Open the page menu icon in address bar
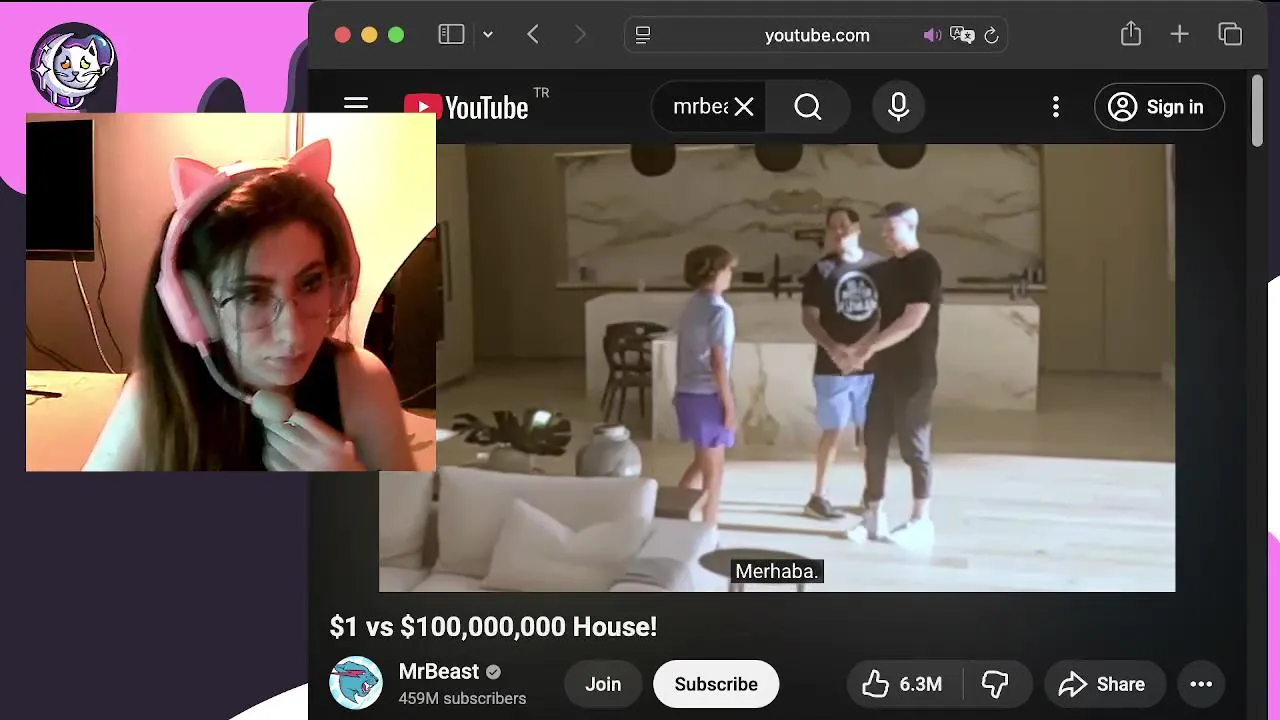The width and height of the screenshot is (1280, 720). pos(643,35)
